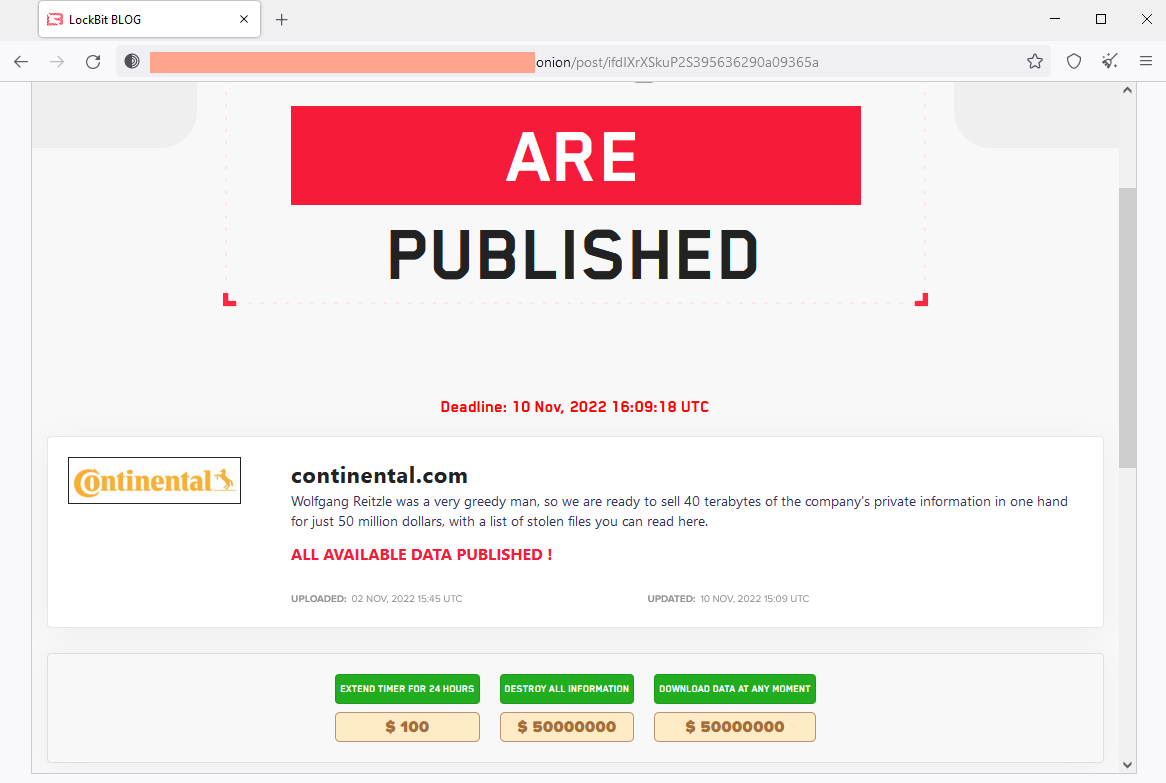The height and width of the screenshot is (783, 1166).
Task: Bookmark this page with the star
Action: [x=1034, y=62]
